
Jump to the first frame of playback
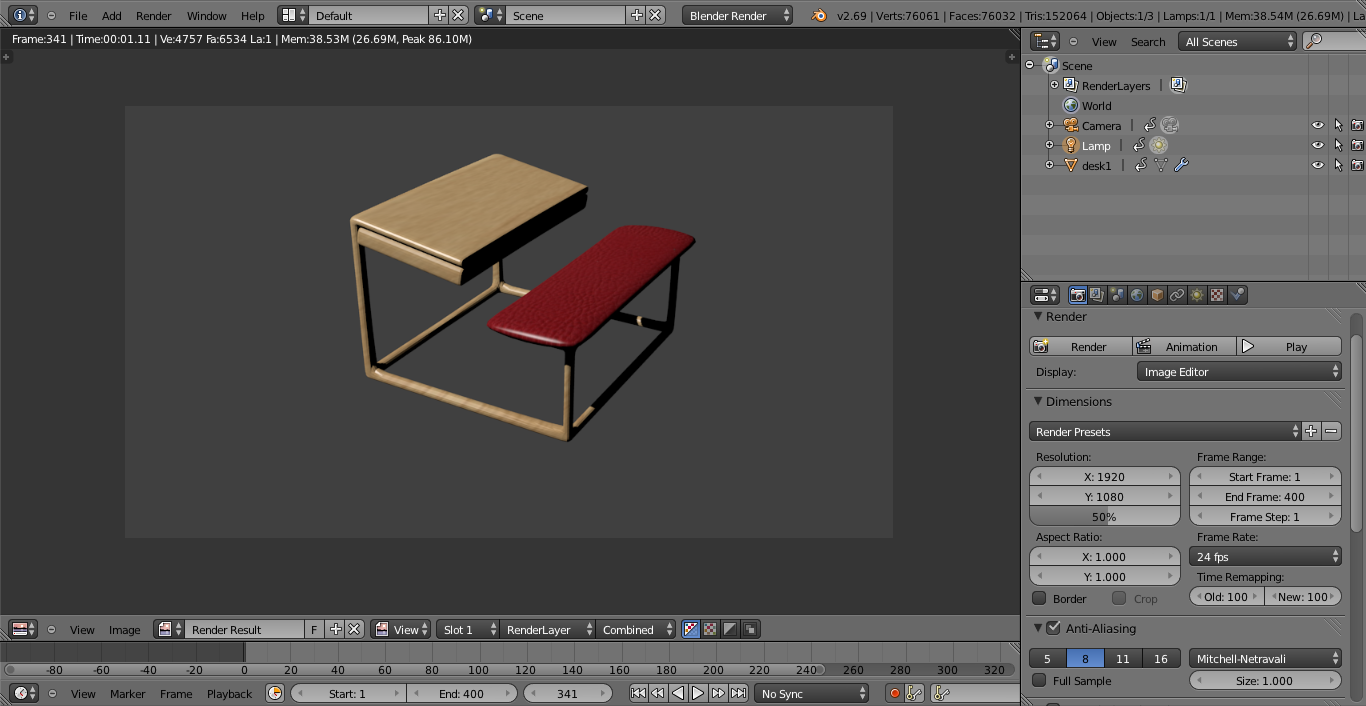tap(638, 693)
